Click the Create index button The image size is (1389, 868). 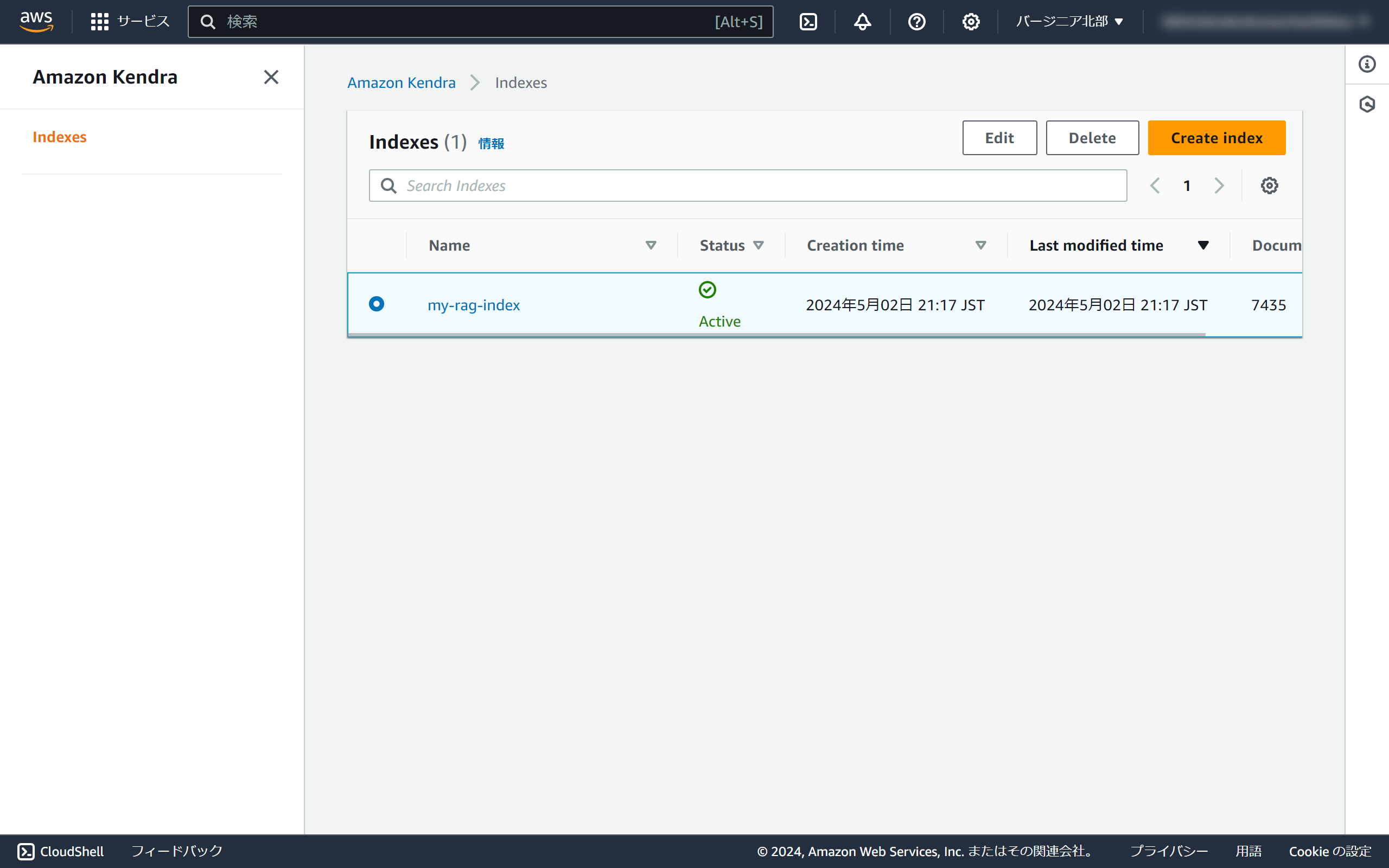tap(1216, 138)
